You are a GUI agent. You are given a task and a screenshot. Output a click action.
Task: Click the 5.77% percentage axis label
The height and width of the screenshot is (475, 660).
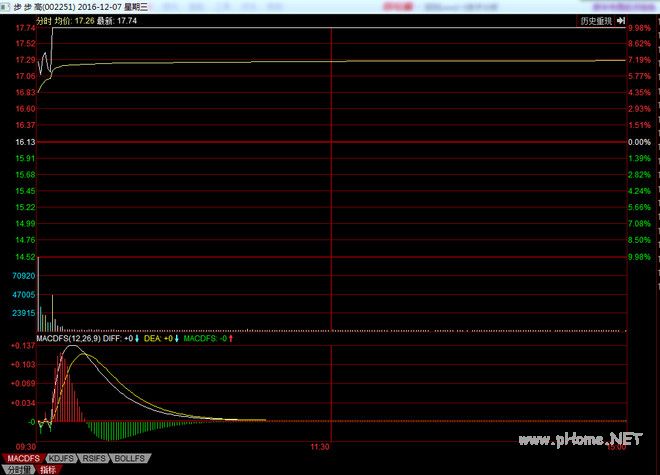pyautogui.click(x=639, y=76)
